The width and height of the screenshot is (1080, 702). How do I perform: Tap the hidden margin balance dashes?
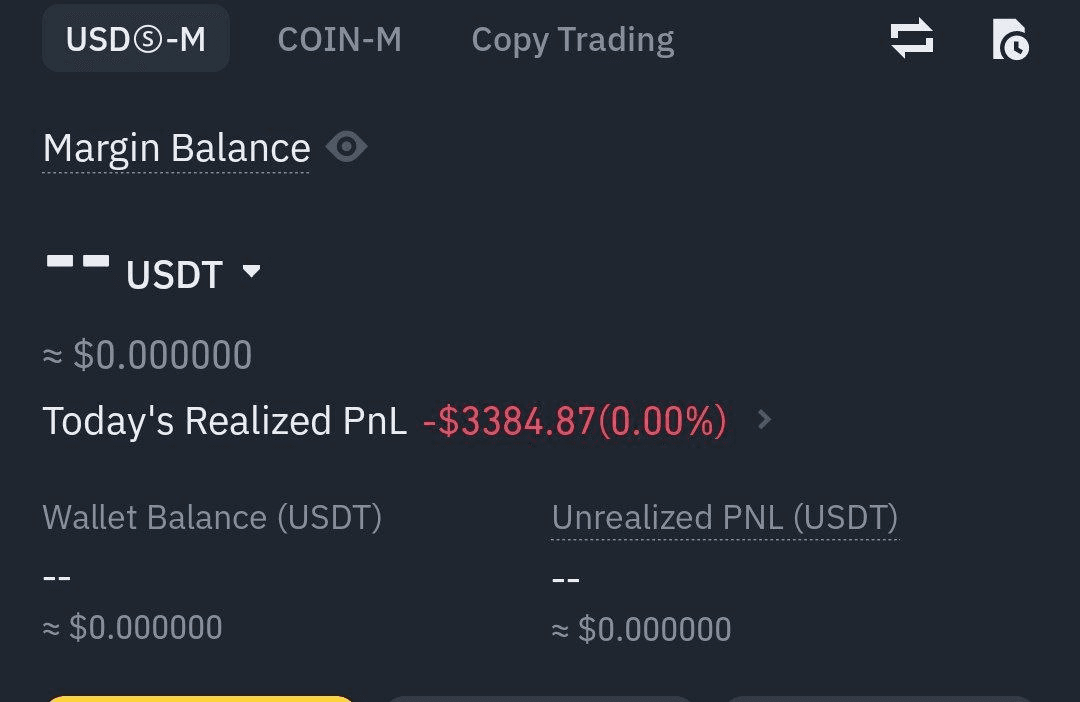77,262
